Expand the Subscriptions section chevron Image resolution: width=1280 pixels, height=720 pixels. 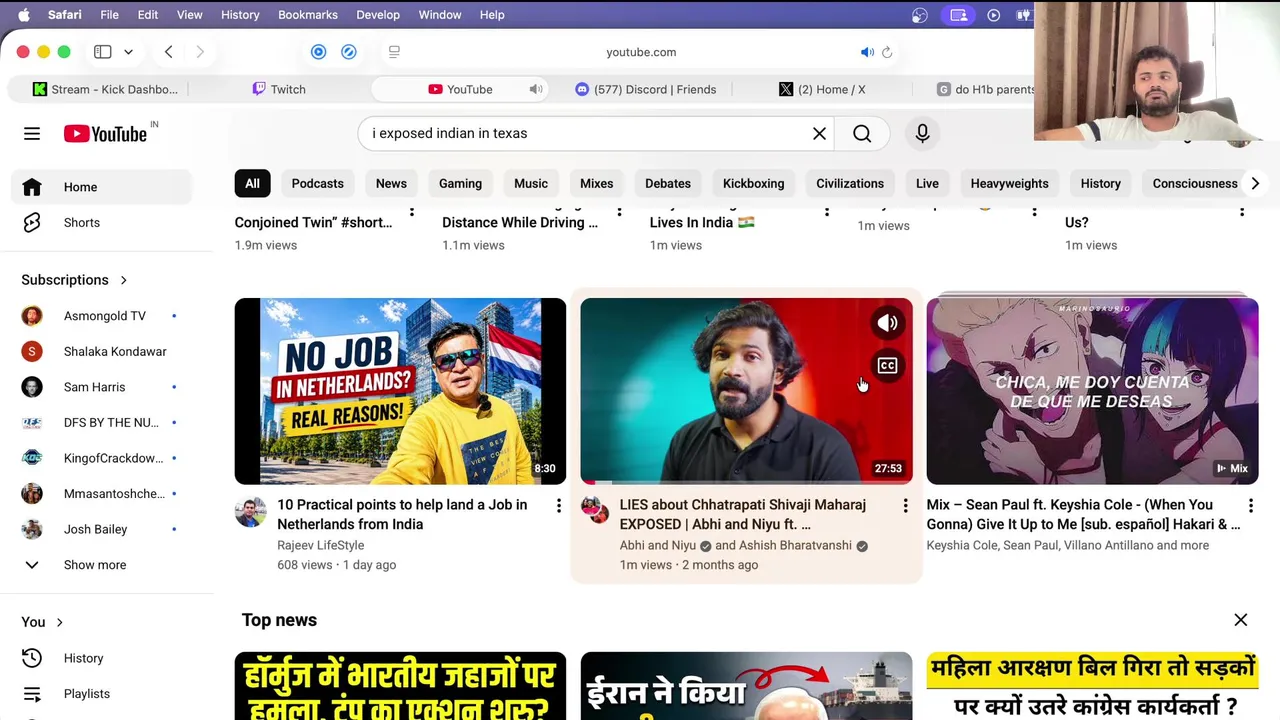point(123,280)
